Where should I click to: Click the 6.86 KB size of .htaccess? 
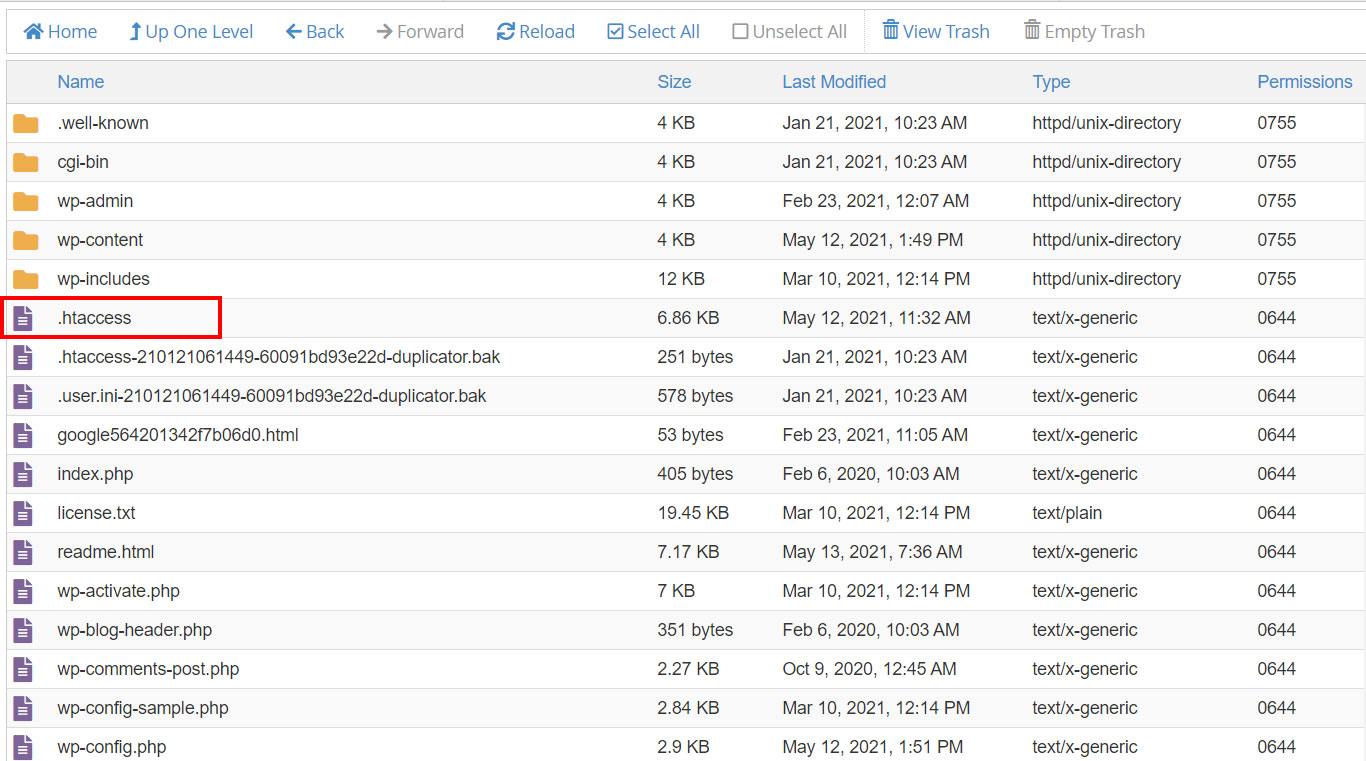tap(688, 318)
